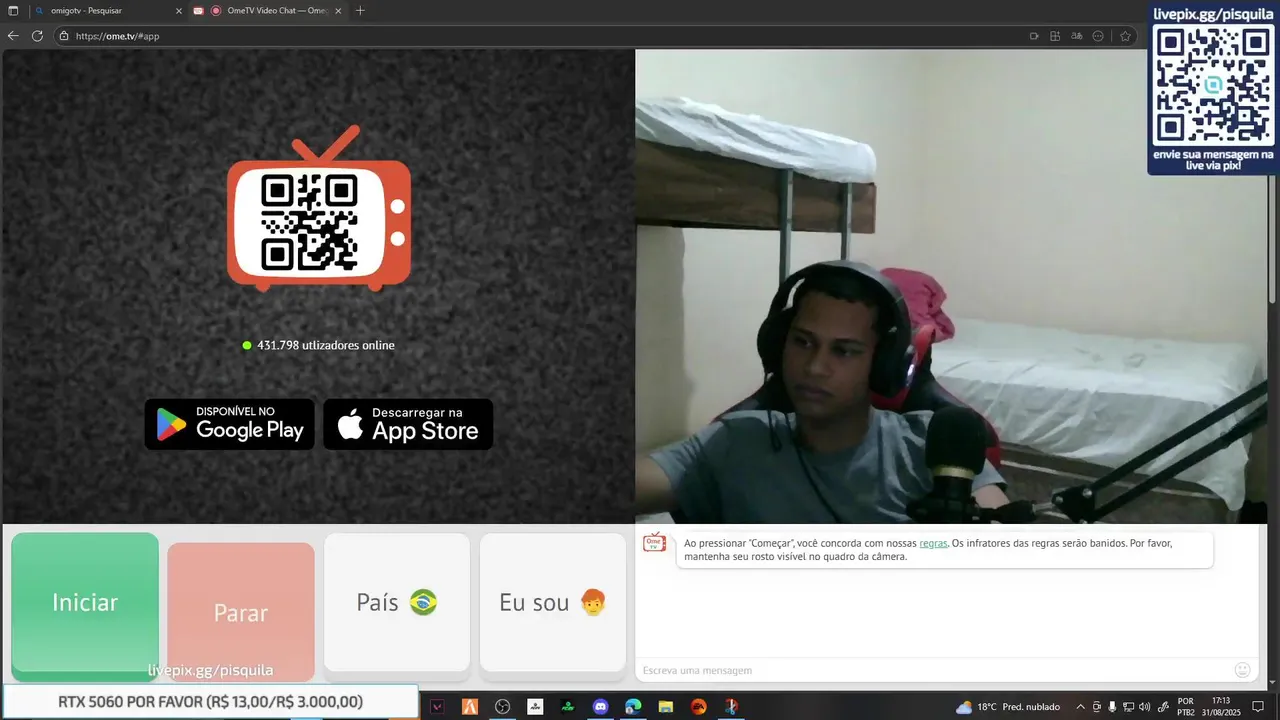The height and width of the screenshot is (720, 1280).
Task: Click the microphone tray icon
Action: click(1112, 707)
